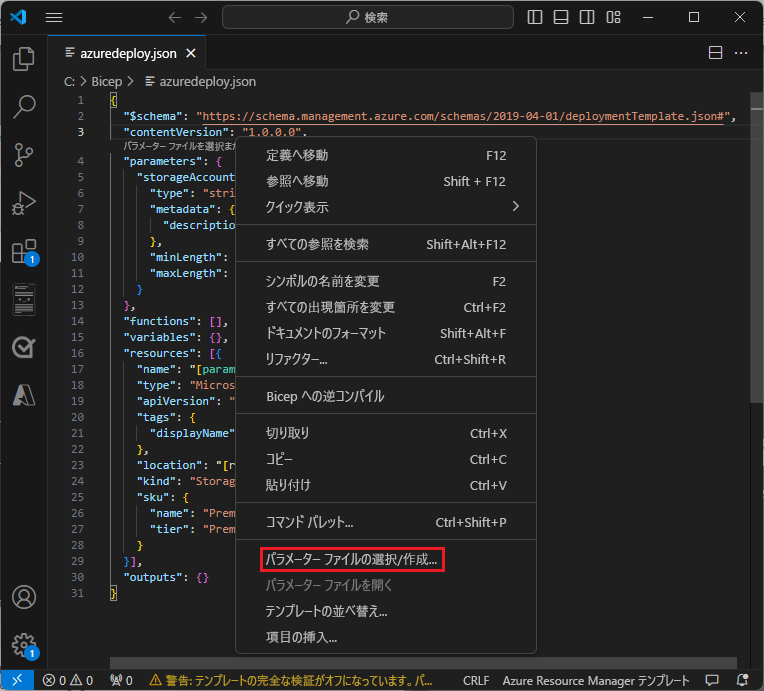
Task: Open the Run and Debug view
Action: click(23, 203)
